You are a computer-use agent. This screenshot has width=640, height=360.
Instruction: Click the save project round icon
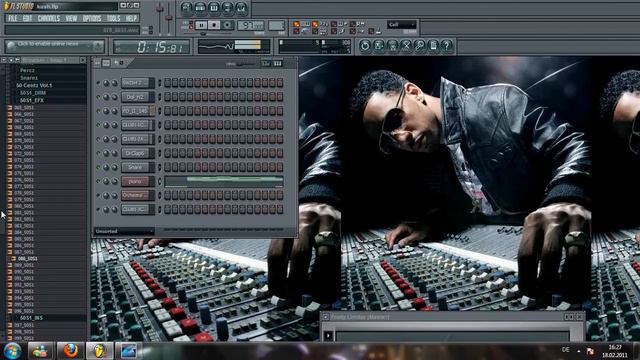point(379,46)
